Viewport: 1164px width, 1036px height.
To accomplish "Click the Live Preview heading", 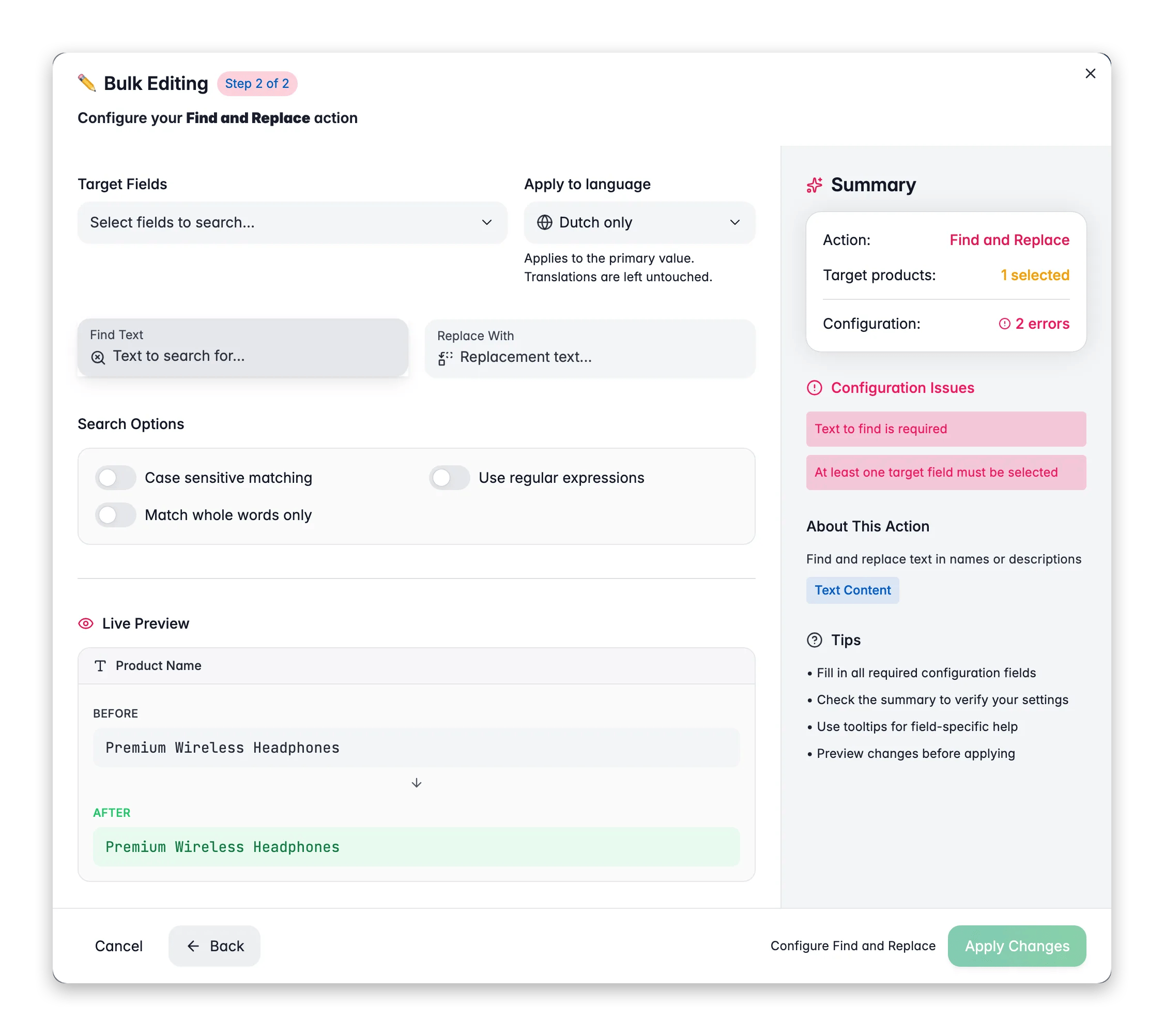I will tap(146, 623).
